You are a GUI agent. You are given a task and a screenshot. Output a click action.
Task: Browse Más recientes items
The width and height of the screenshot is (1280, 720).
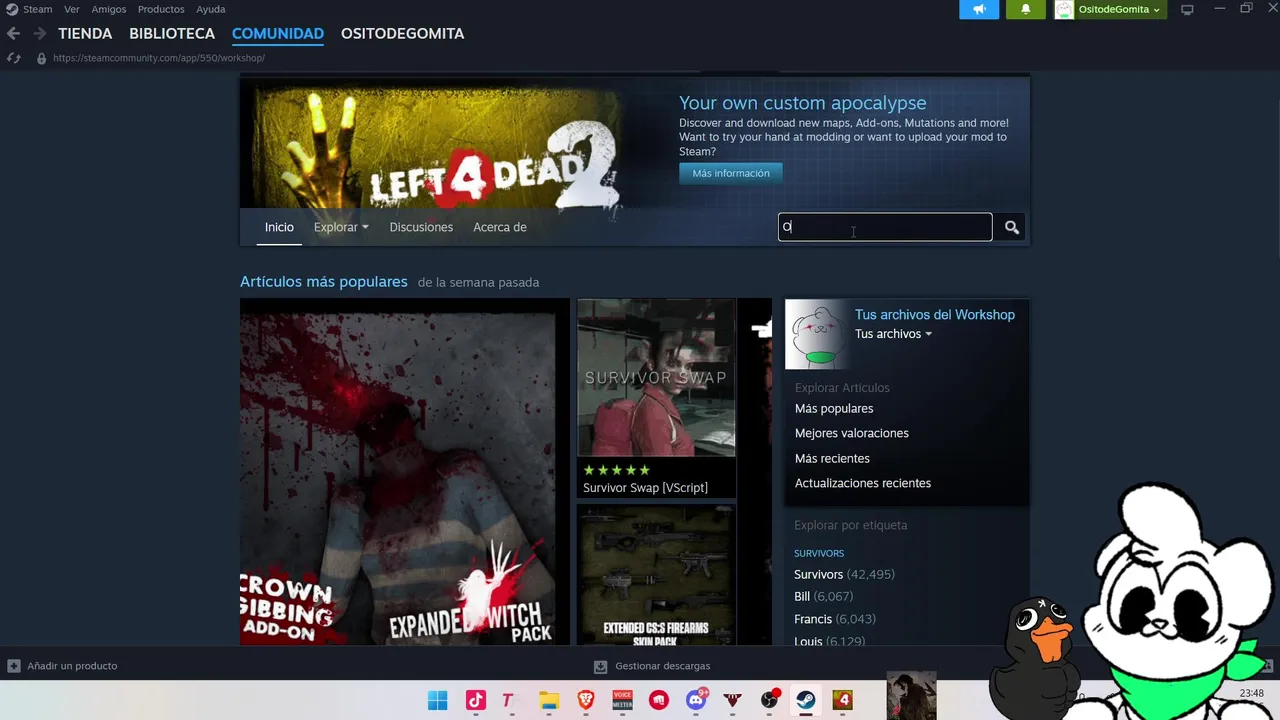(x=832, y=458)
